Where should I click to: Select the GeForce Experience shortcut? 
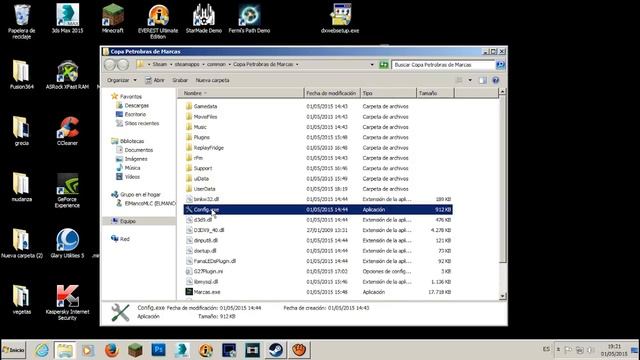tap(67, 190)
